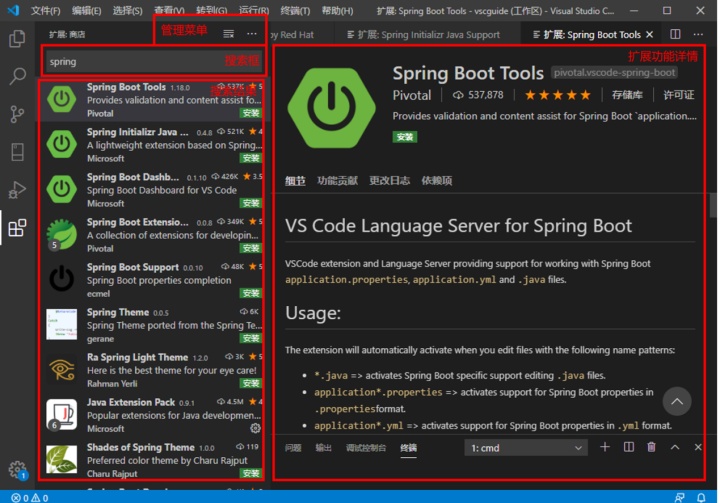Install Spring Boot Dashboard extension

pos(251,203)
